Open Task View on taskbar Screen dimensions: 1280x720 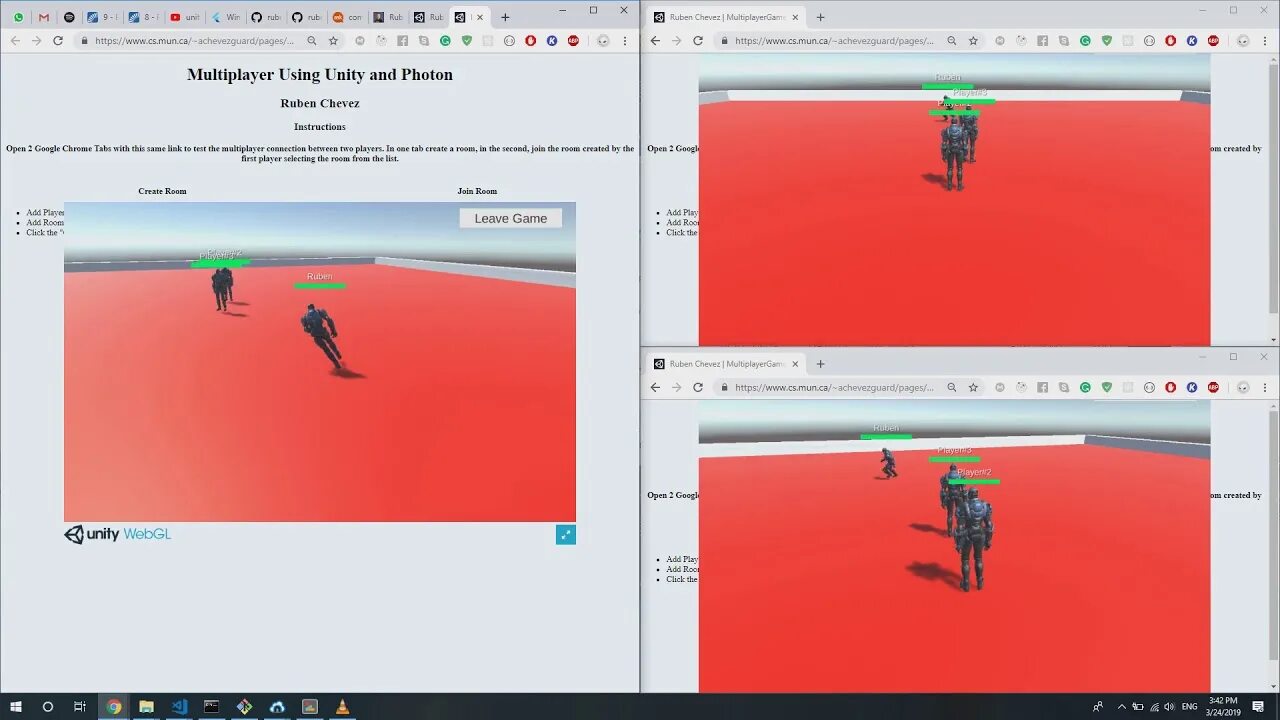tap(80, 706)
